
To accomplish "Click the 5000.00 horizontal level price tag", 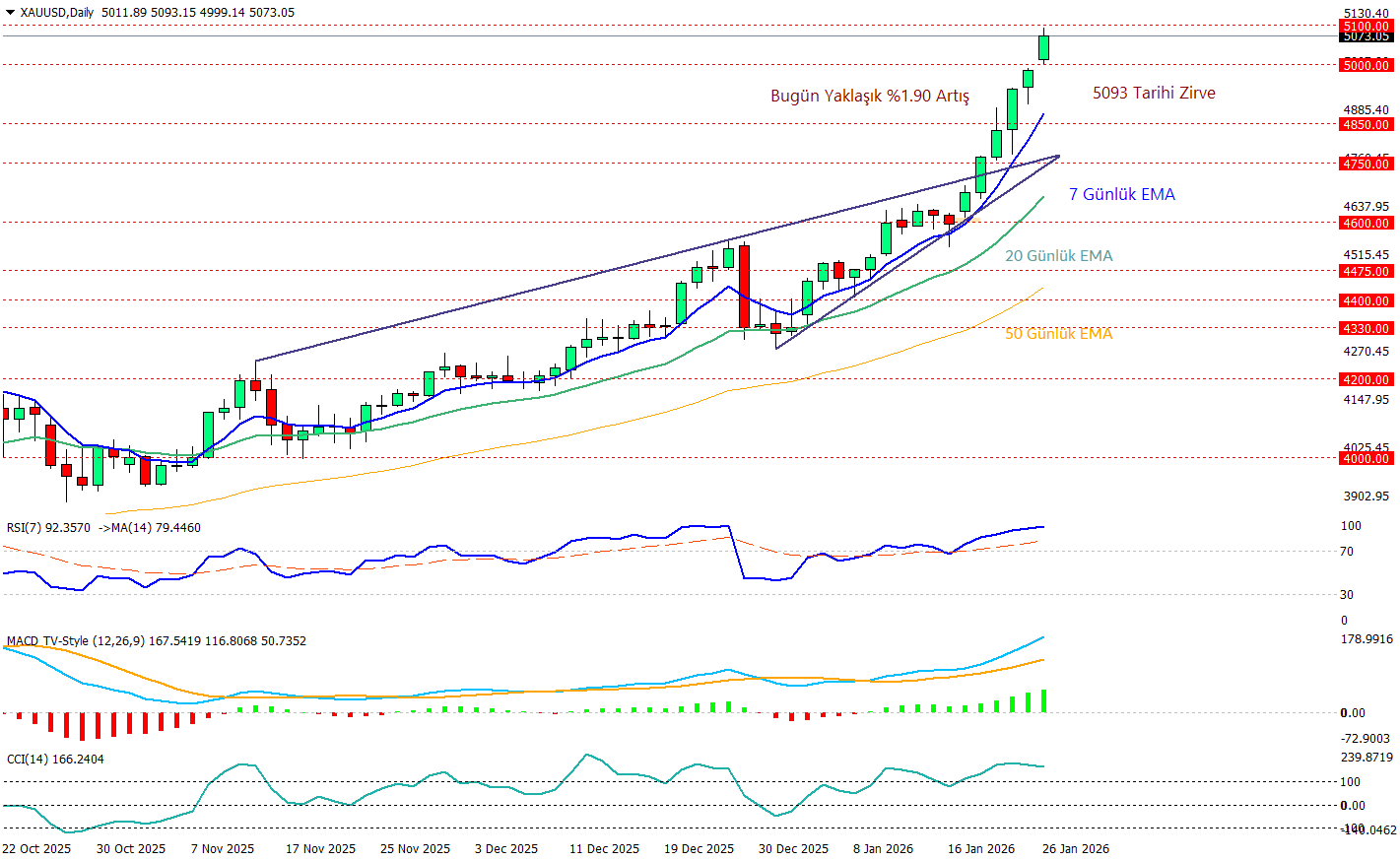I will click(x=1366, y=65).
